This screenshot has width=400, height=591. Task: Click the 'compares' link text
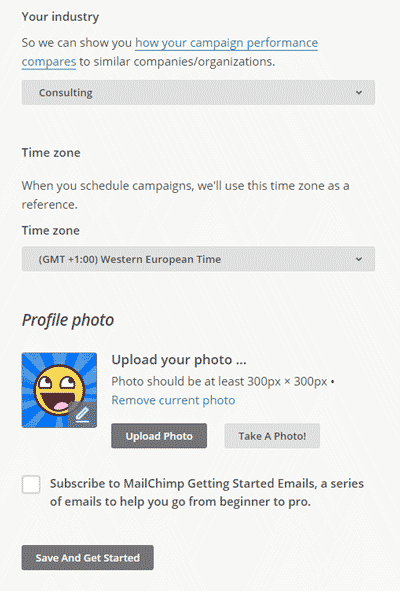point(49,62)
